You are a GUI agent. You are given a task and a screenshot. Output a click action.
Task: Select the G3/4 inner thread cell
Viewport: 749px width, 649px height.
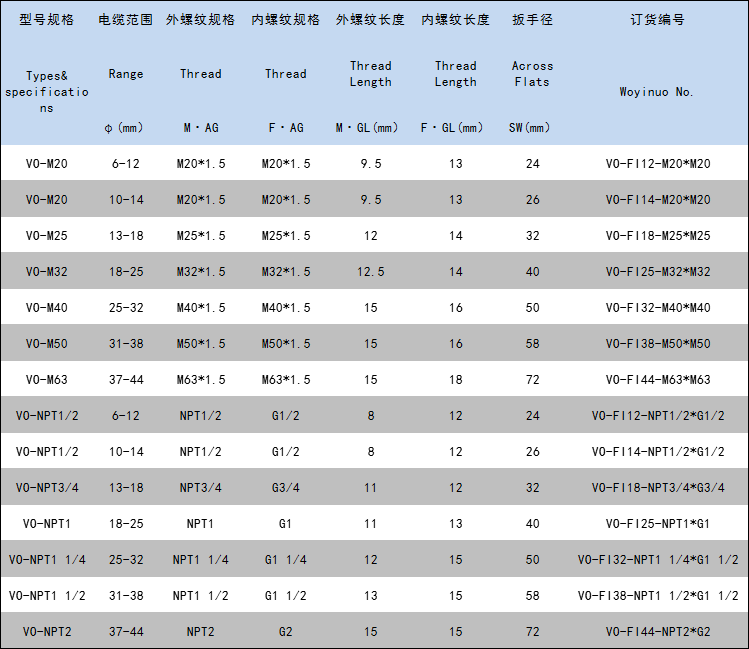coord(286,488)
